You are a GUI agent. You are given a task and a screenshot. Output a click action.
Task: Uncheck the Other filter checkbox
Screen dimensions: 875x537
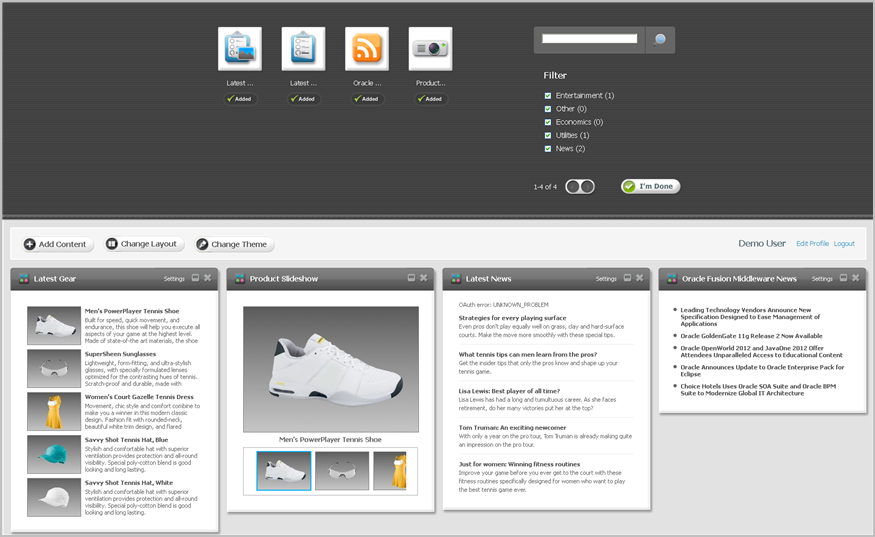click(x=547, y=109)
